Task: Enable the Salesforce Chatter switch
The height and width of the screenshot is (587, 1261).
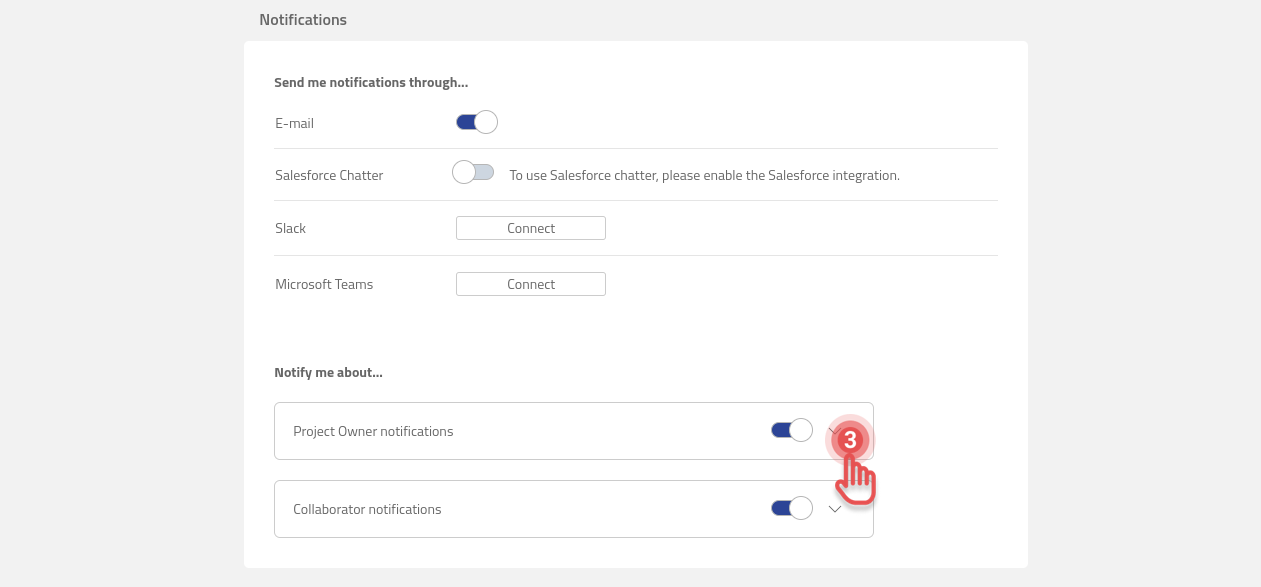Action: pyautogui.click(x=473, y=172)
